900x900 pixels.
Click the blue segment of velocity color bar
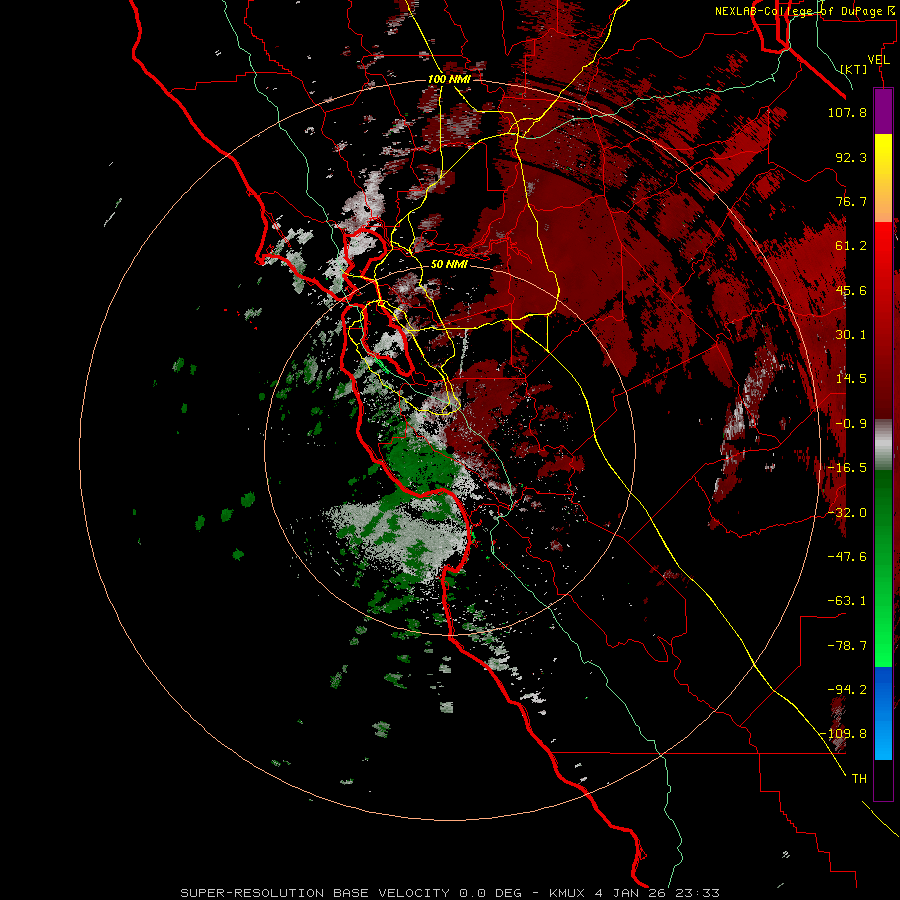point(883,713)
